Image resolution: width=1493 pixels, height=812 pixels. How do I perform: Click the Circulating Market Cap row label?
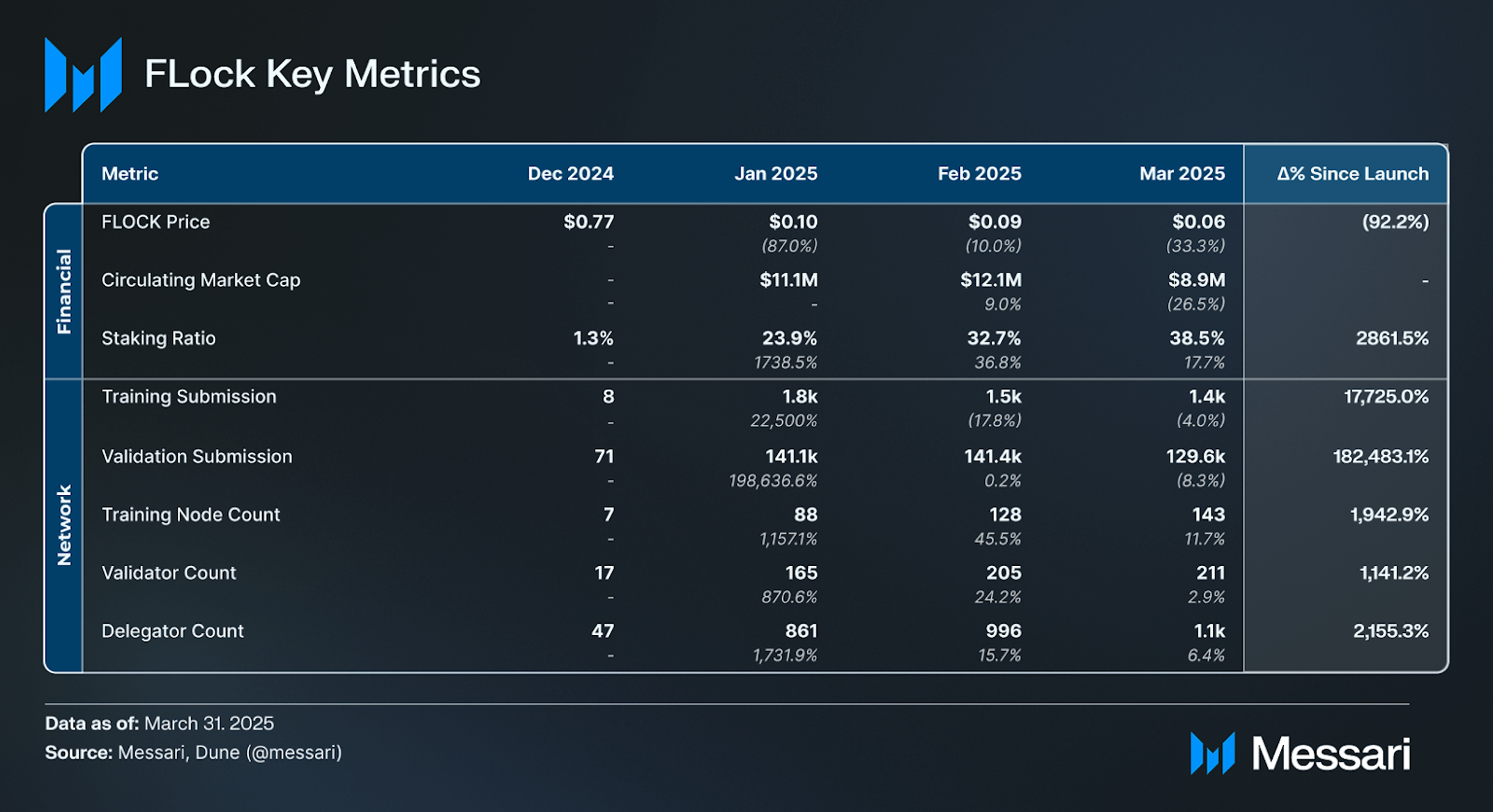tap(201, 280)
